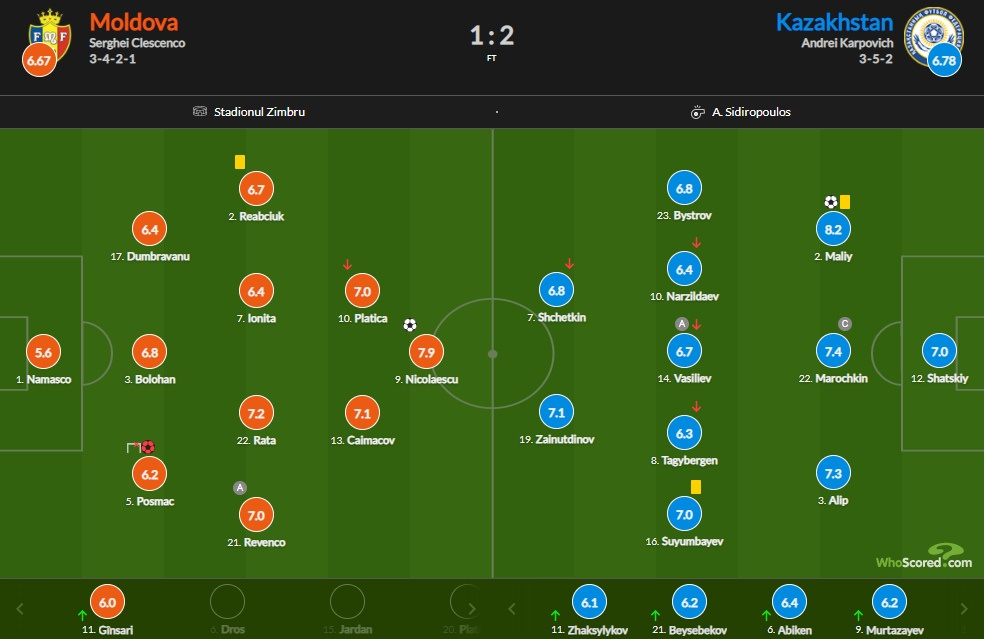985x639 pixels.
Task: Open the Kazakhstan team link
Action: pos(833,22)
